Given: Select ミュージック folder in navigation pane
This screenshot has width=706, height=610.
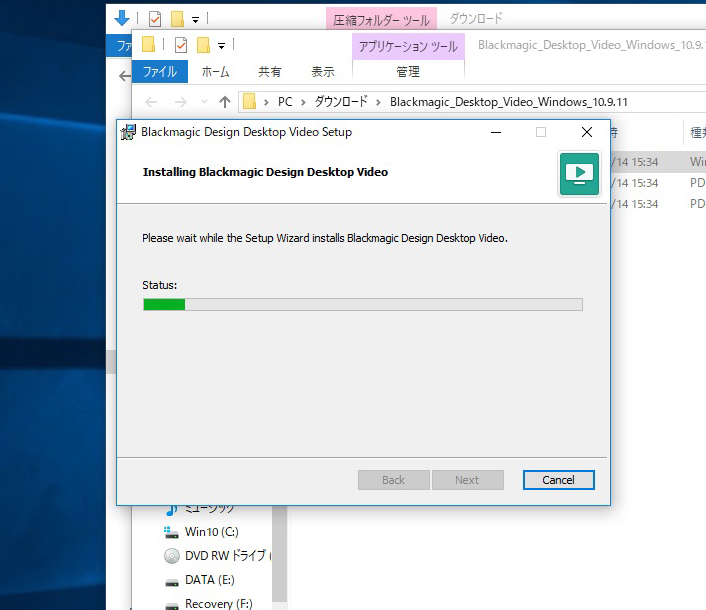Looking at the screenshot, I should [x=200, y=509].
